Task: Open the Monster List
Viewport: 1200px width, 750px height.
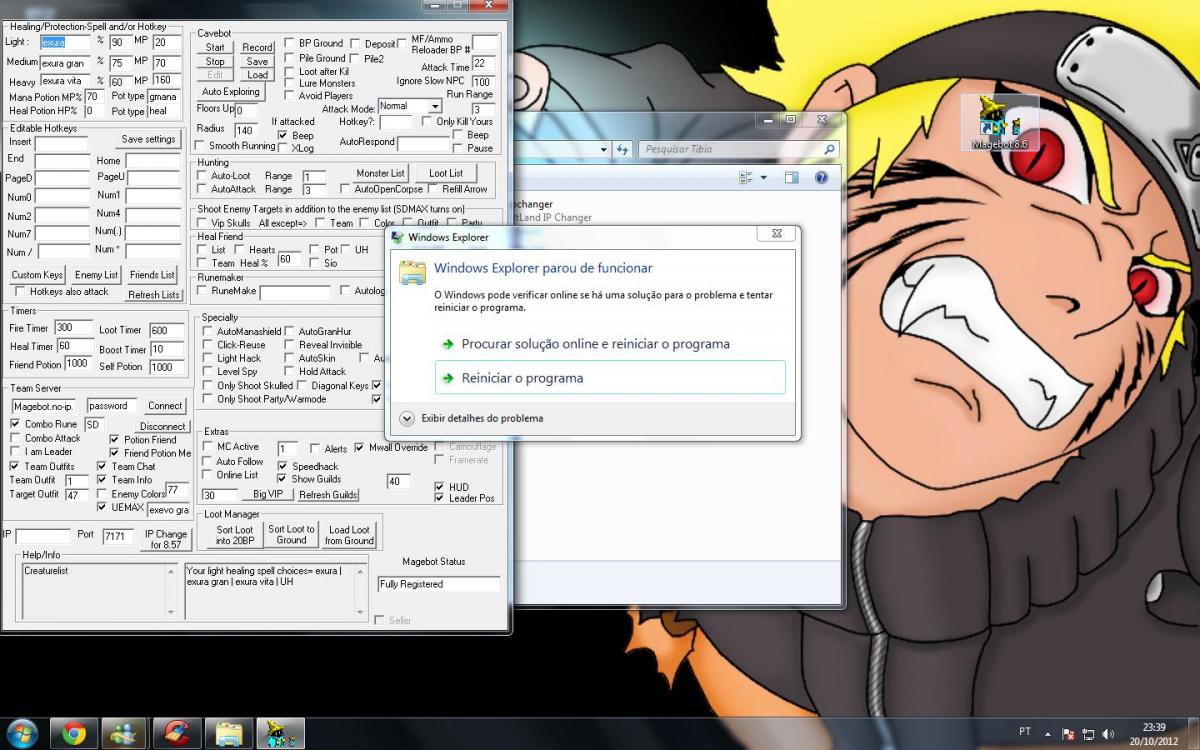Action: point(380,173)
